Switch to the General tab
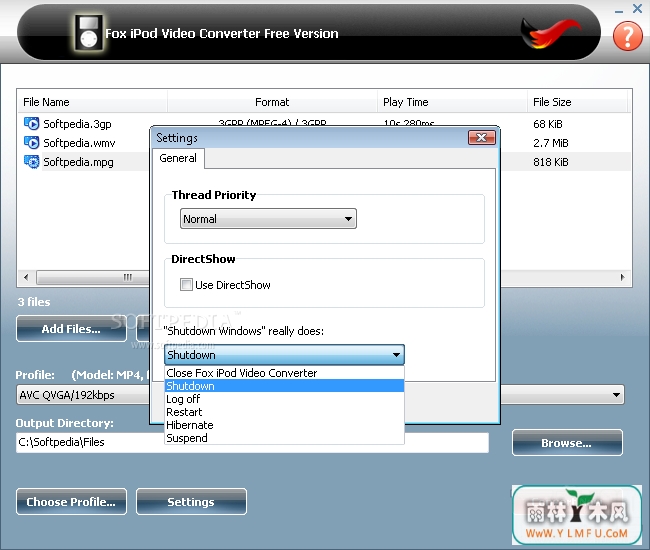This screenshot has width=650, height=550. [178, 158]
